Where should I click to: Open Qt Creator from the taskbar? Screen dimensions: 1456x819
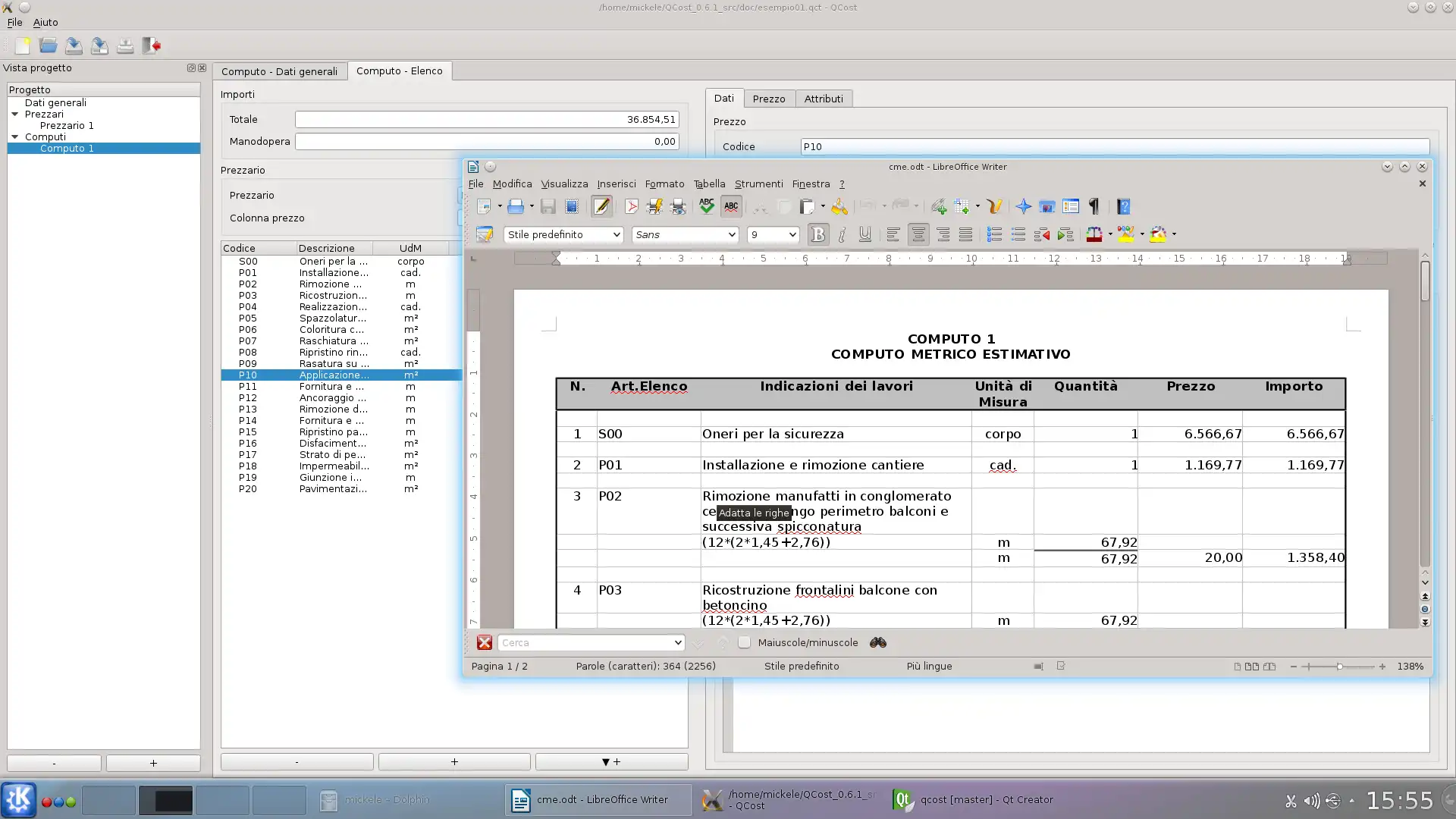[972, 799]
